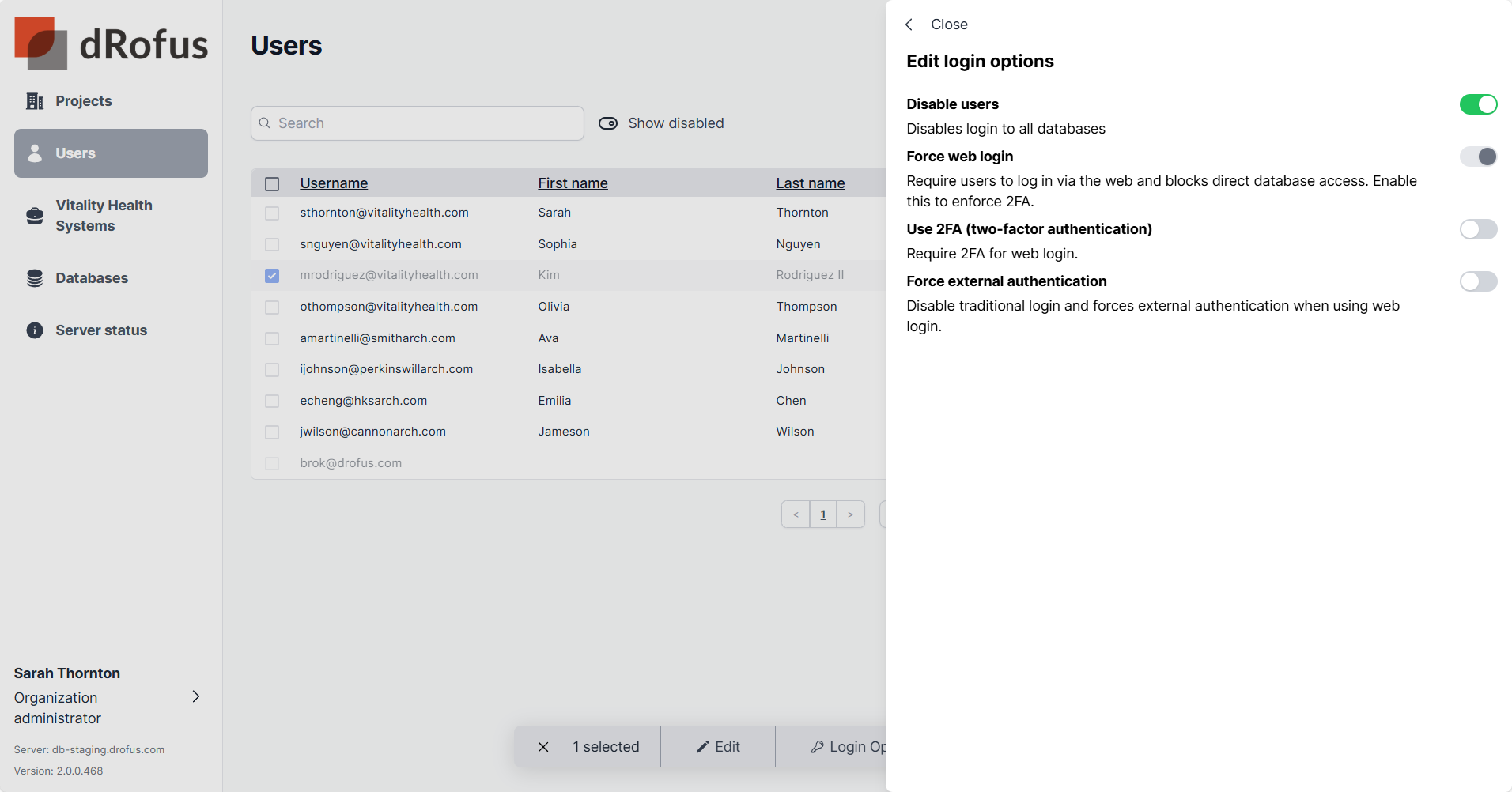Click into the Search users field
1512x792 pixels.
[427, 123]
